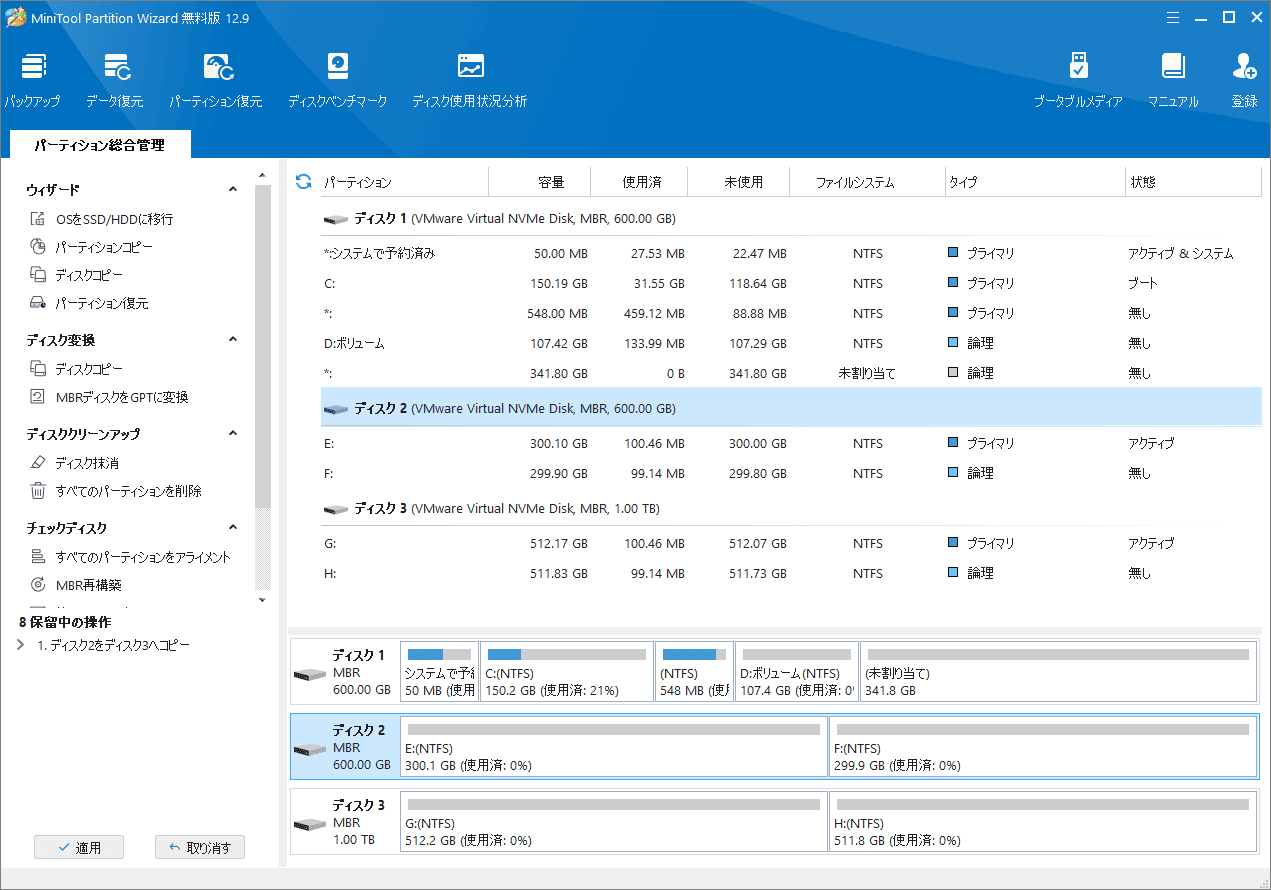Refresh the partition list

coord(304,182)
